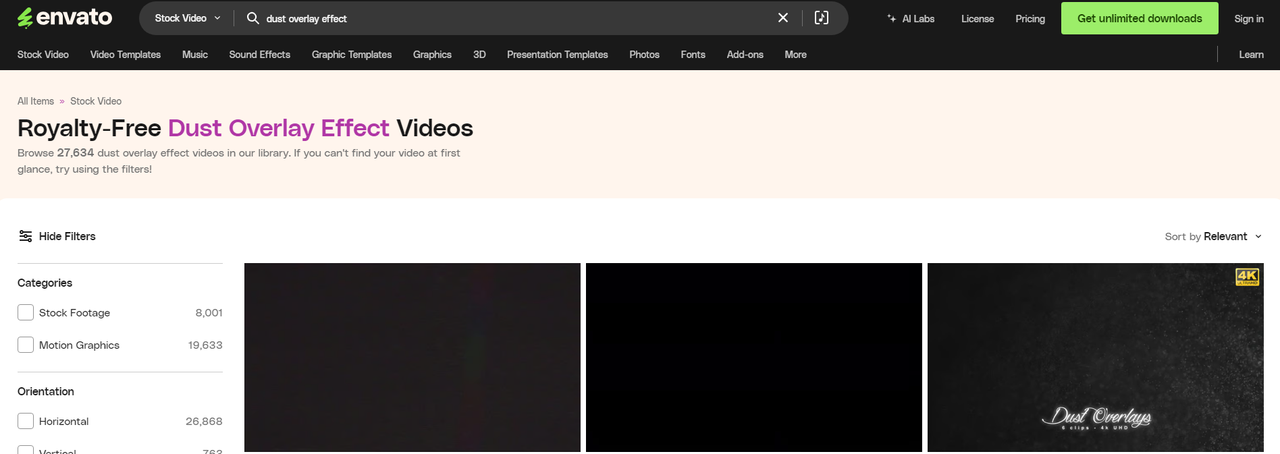Clear the search text with X icon

(x=783, y=18)
